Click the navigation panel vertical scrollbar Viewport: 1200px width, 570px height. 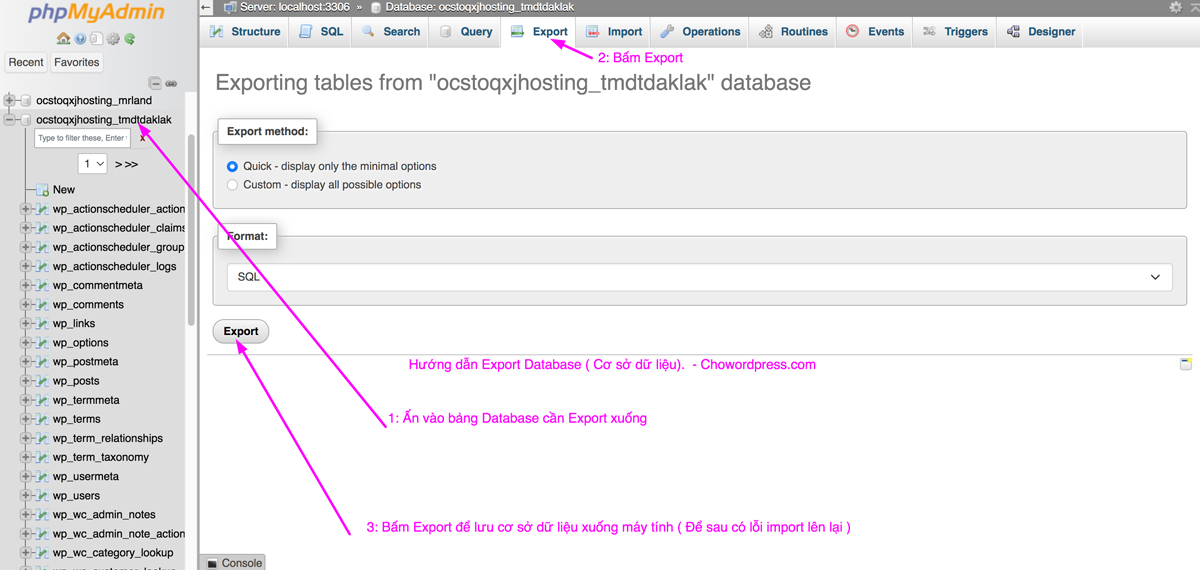[x=191, y=230]
